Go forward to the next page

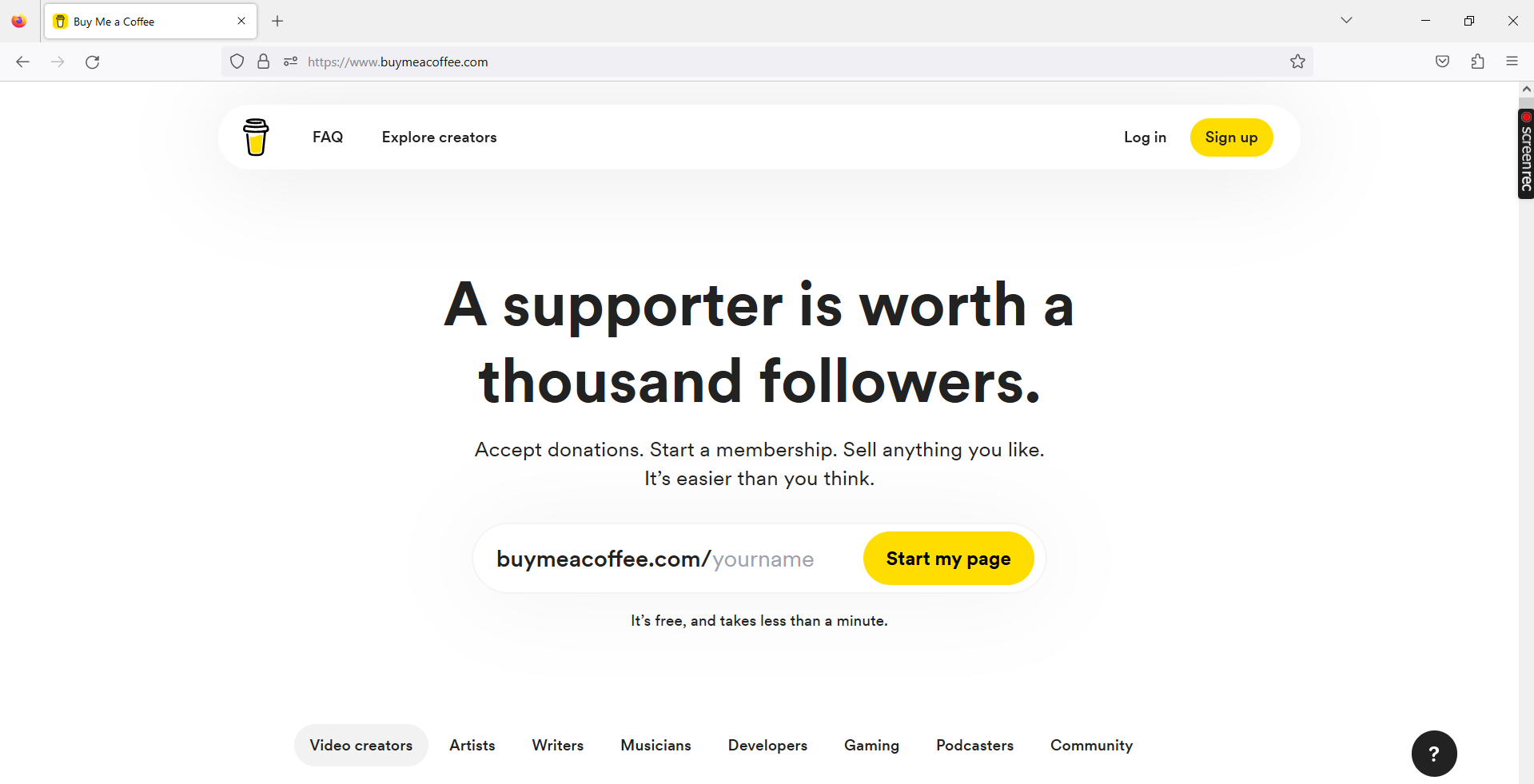(58, 62)
